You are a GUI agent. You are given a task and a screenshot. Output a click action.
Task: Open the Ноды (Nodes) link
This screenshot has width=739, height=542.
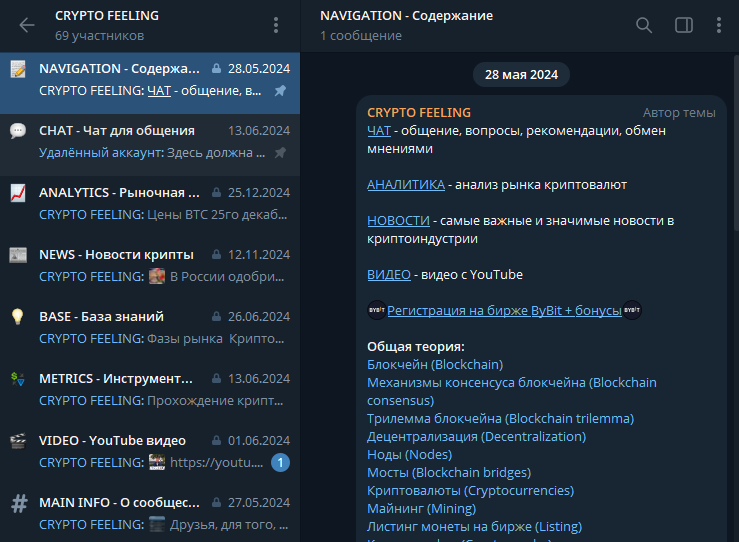[x=410, y=455]
